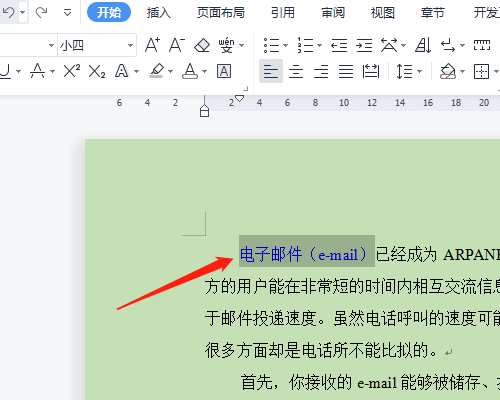The height and width of the screenshot is (400, 500).
Task: Click the character border icon
Action: tap(224, 71)
